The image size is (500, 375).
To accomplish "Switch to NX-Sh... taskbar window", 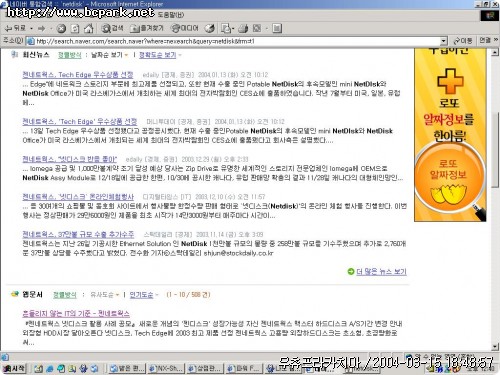I will point(166,368).
